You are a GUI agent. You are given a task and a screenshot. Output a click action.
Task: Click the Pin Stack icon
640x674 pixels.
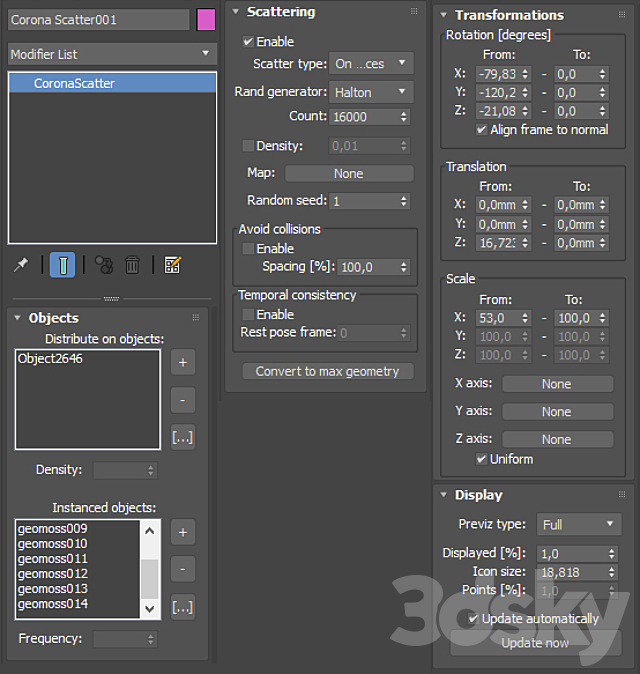coord(21,265)
